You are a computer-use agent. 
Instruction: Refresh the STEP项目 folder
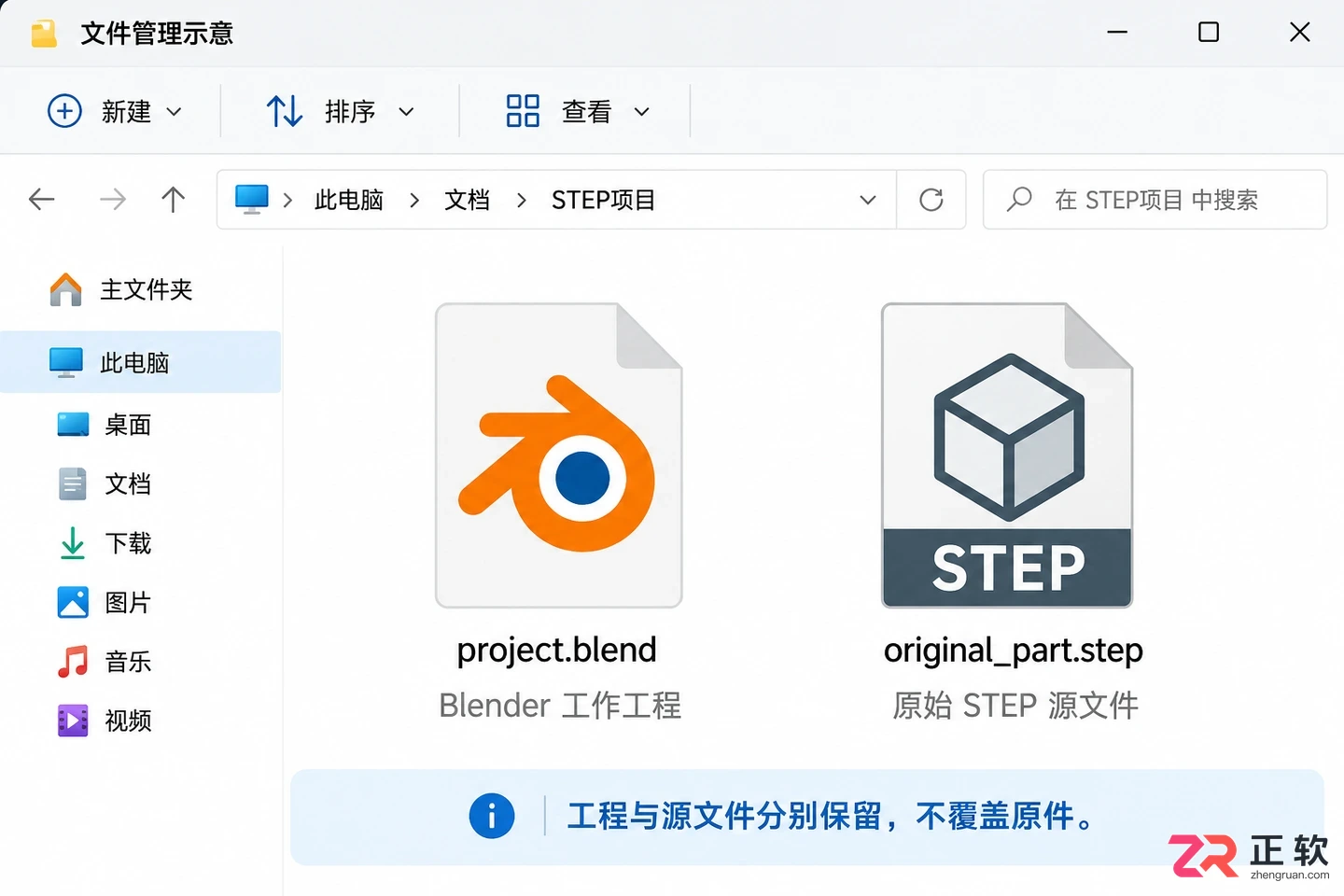[931, 200]
